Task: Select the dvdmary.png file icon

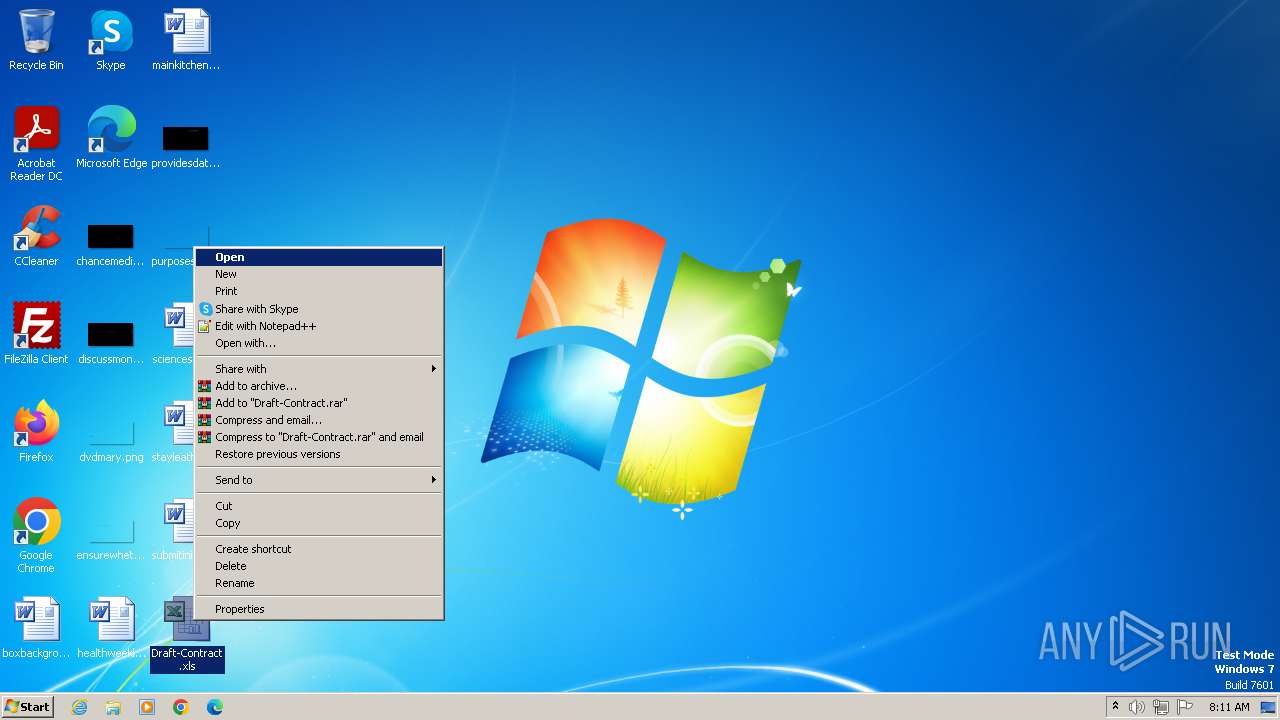Action: [x=110, y=431]
